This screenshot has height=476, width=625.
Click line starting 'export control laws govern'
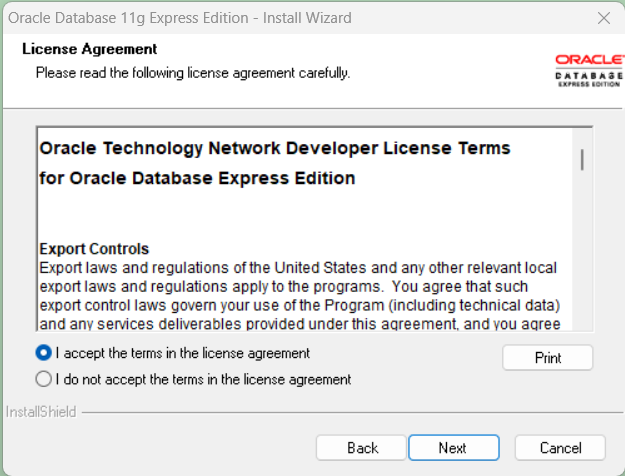tap(300, 305)
